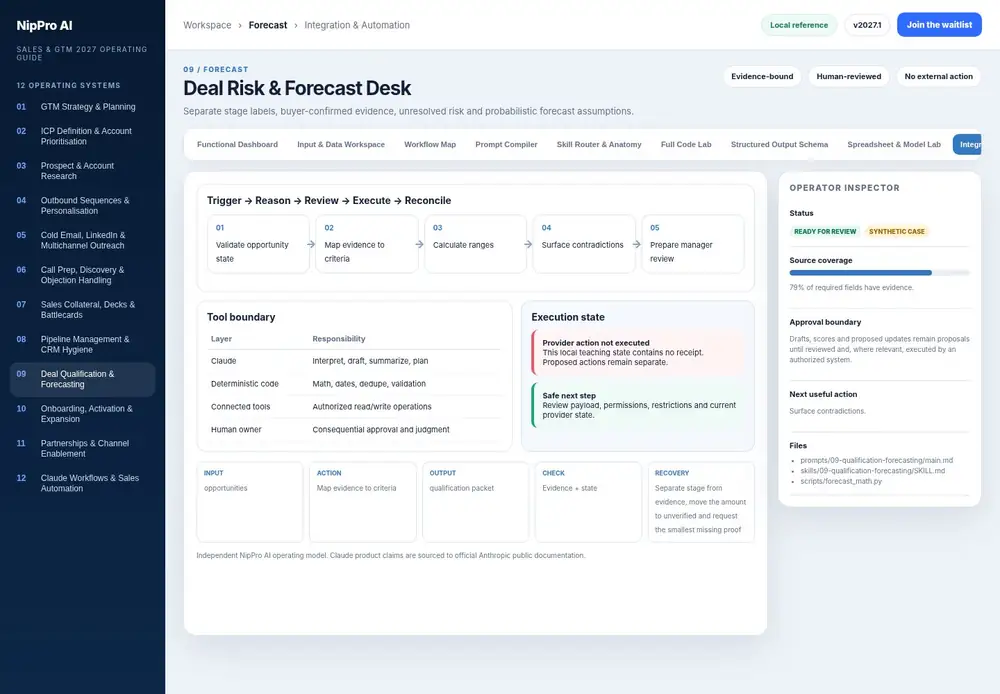Switch to Prompt Compiler tab
This screenshot has width=1000, height=694.
506,145
